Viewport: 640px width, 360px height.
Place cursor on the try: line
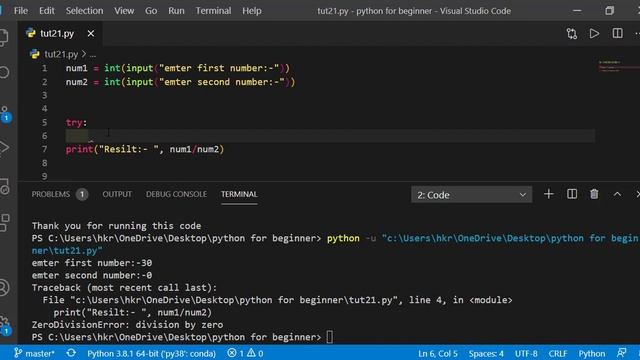click(76, 122)
